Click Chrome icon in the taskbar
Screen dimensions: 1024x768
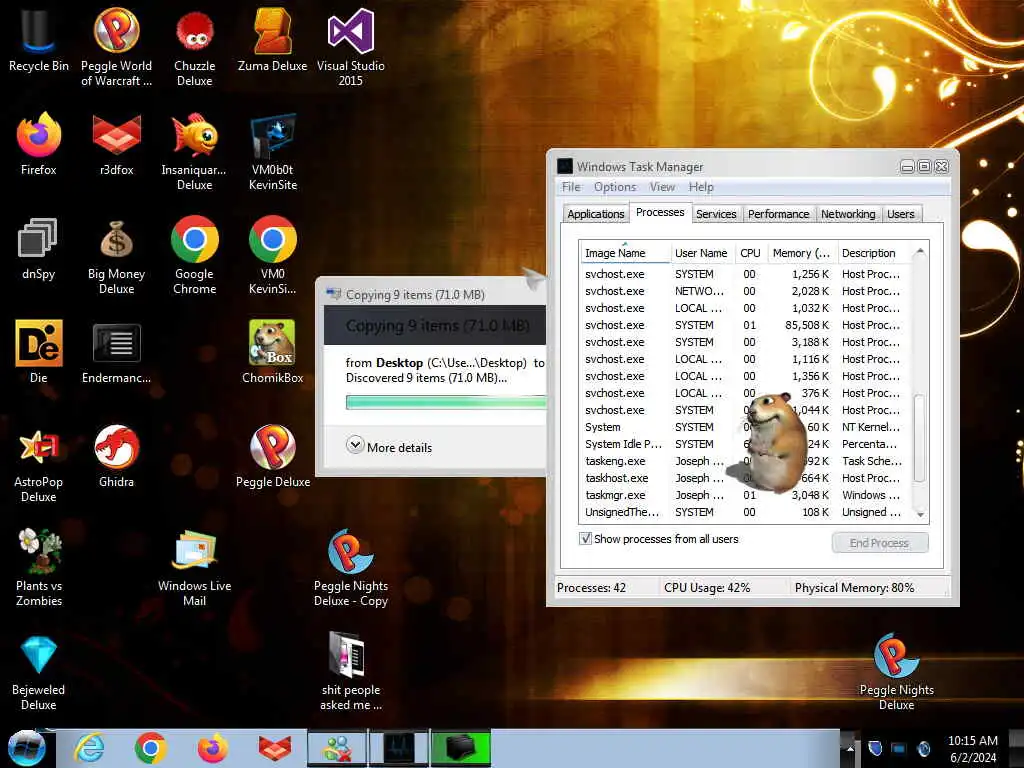150,748
